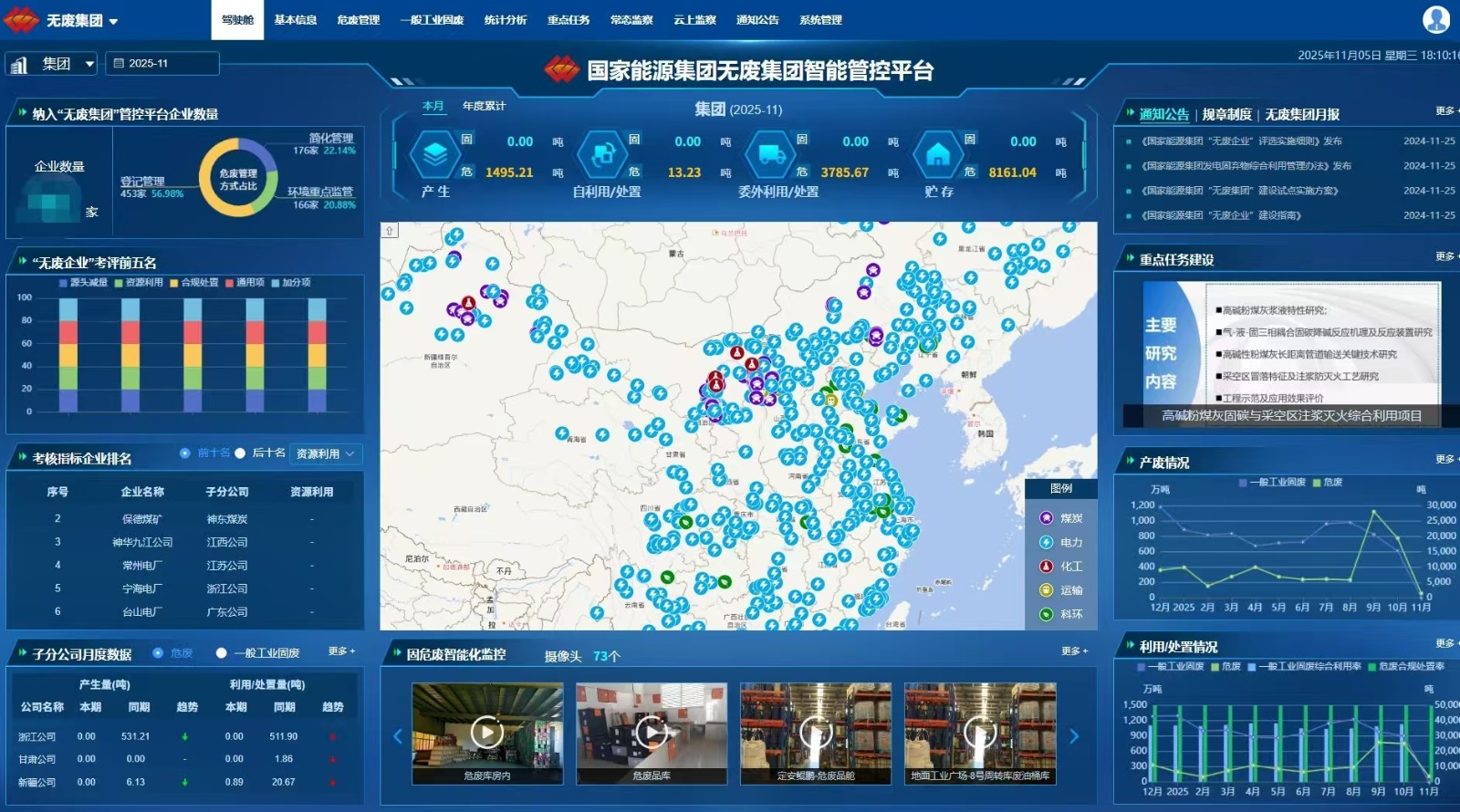Click the 自利用/处置 hexagon icon

point(603,156)
